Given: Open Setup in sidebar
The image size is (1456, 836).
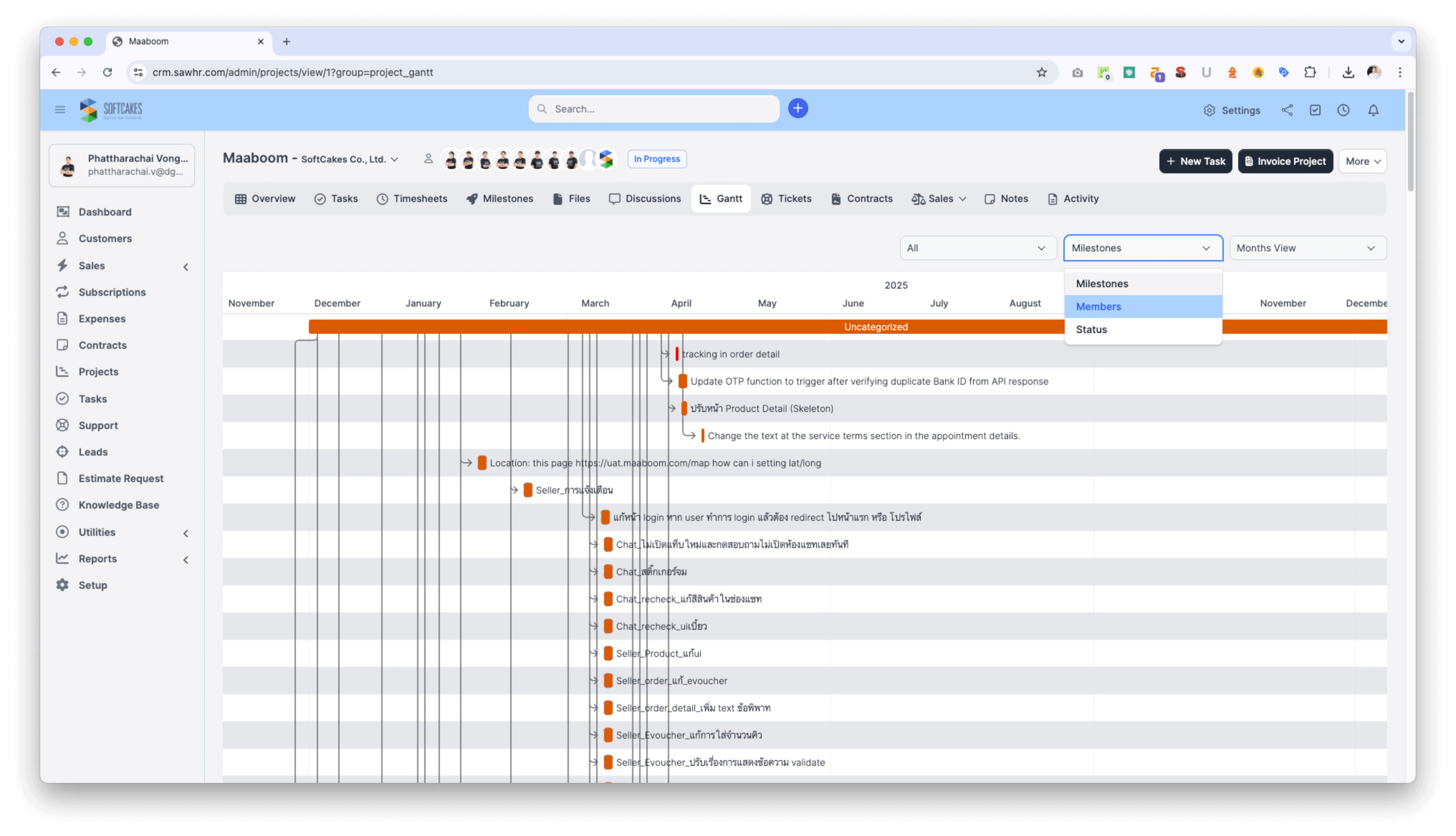Looking at the screenshot, I should [x=92, y=585].
